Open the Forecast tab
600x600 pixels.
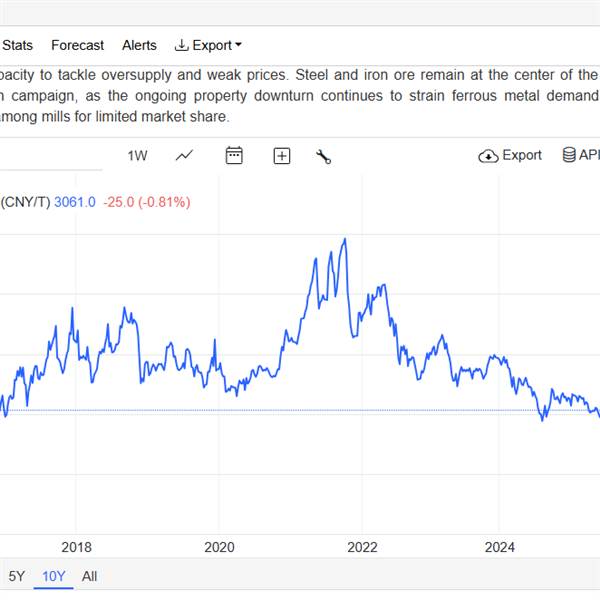coord(77,45)
